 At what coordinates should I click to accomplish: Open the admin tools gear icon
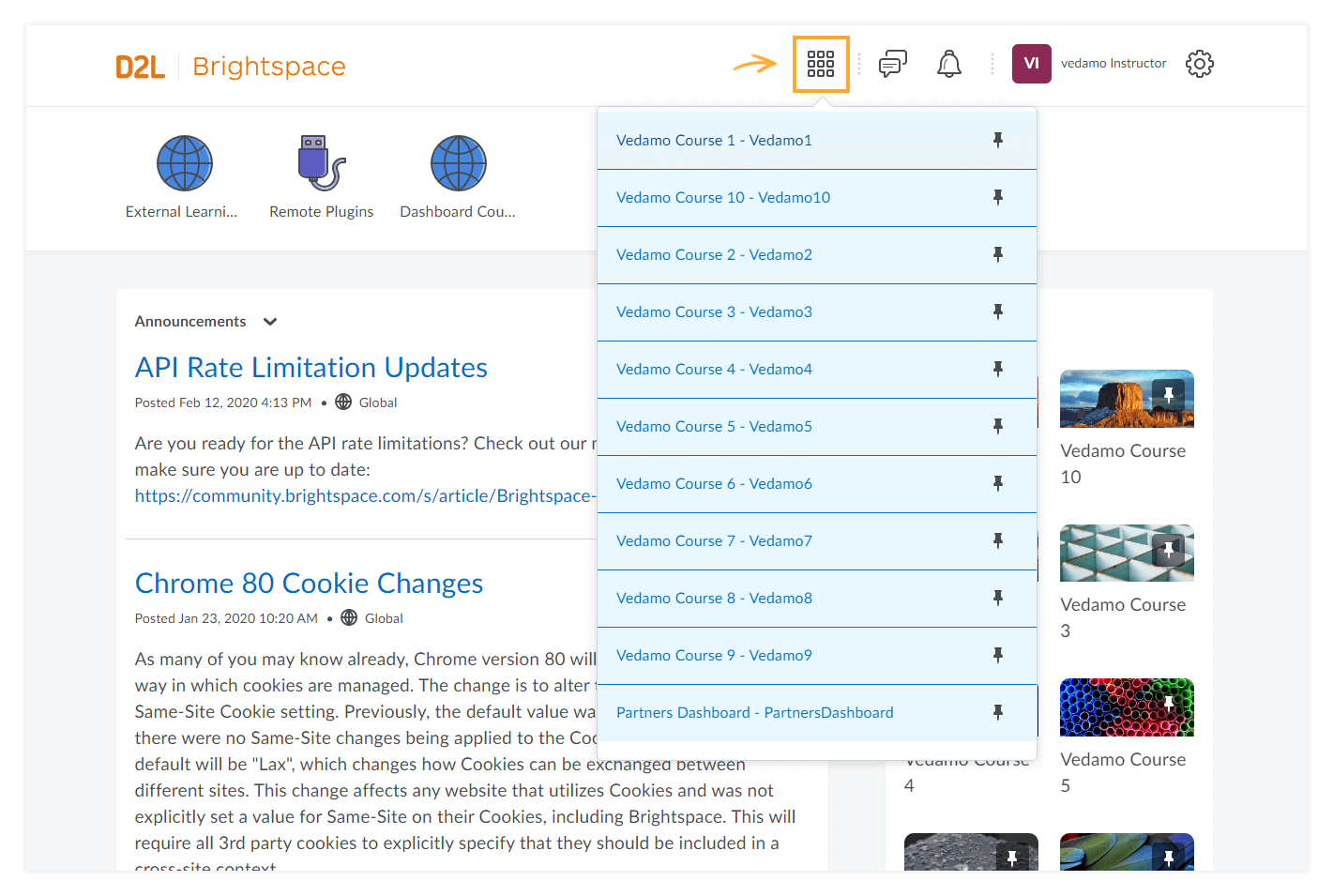1200,64
